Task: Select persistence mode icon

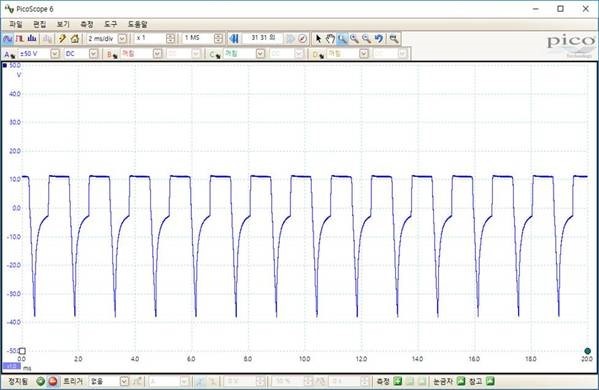Action: [x=20, y=39]
